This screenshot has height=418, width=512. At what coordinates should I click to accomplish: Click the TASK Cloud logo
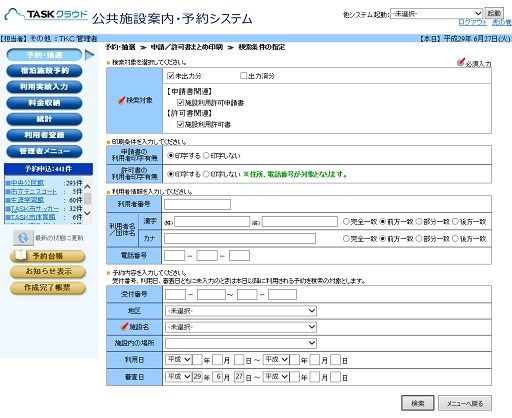click(x=46, y=15)
